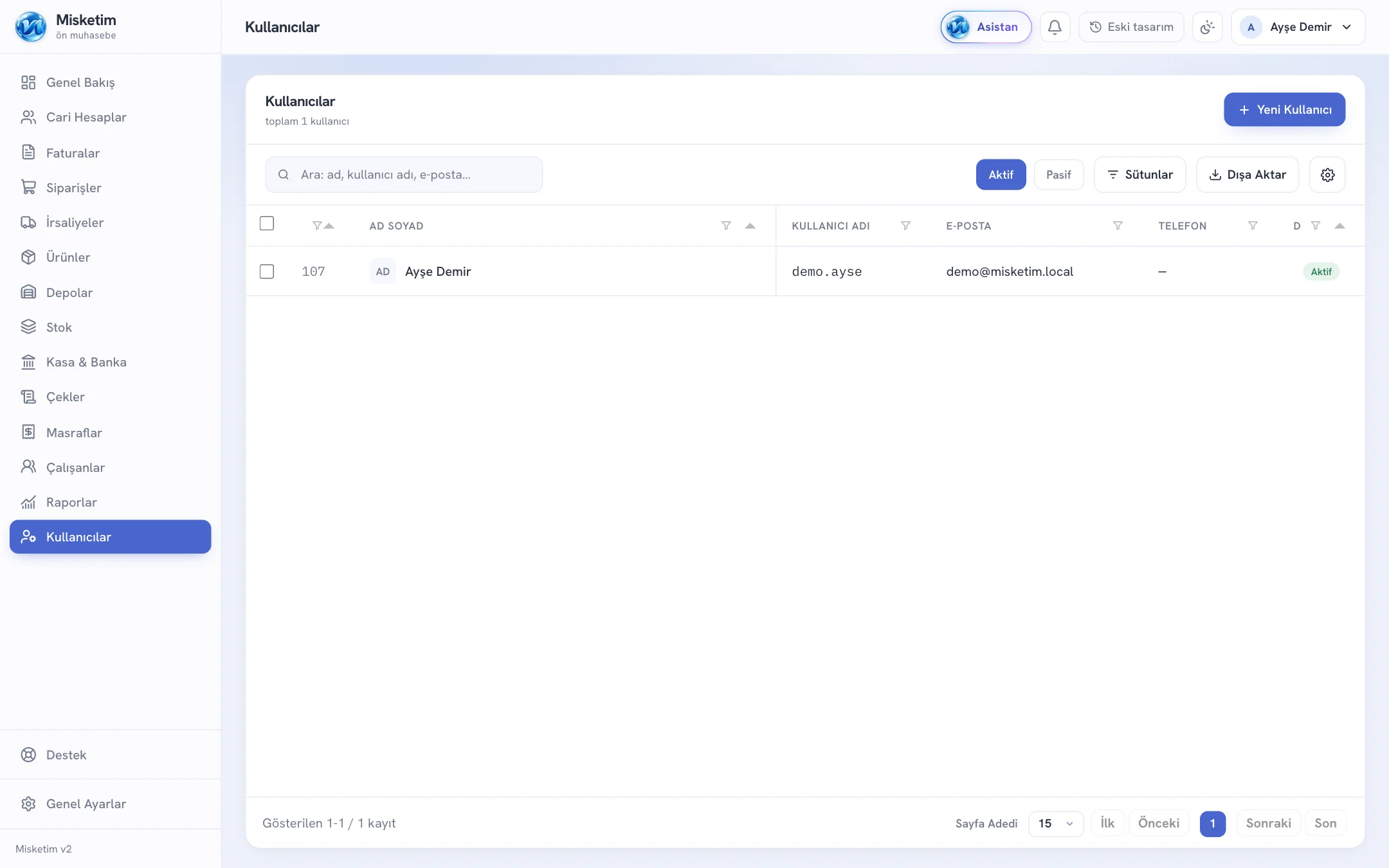Click the Misketim logo

click(x=30, y=27)
